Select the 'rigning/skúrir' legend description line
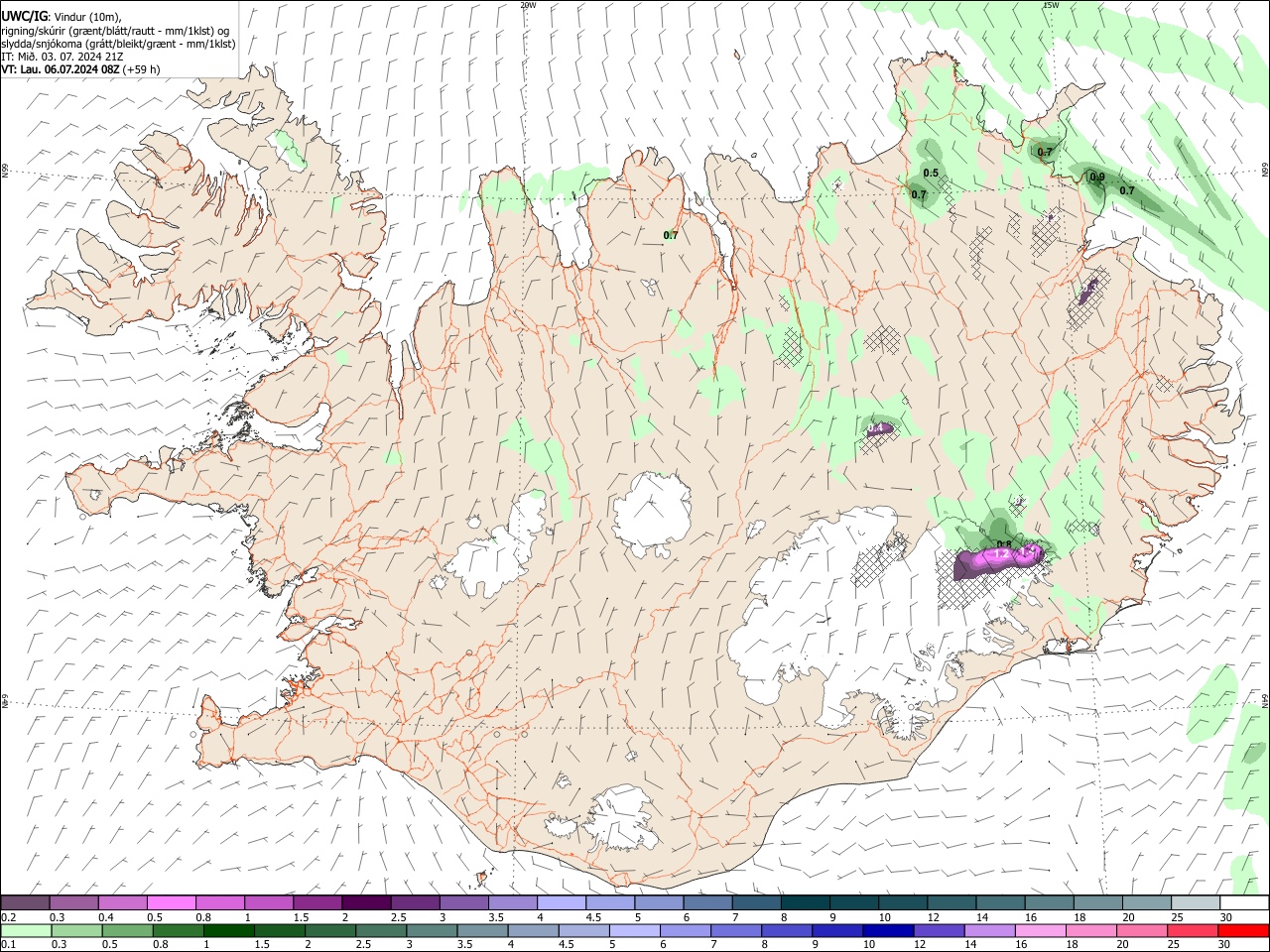This screenshot has height=952, width=1270. point(115,31)
